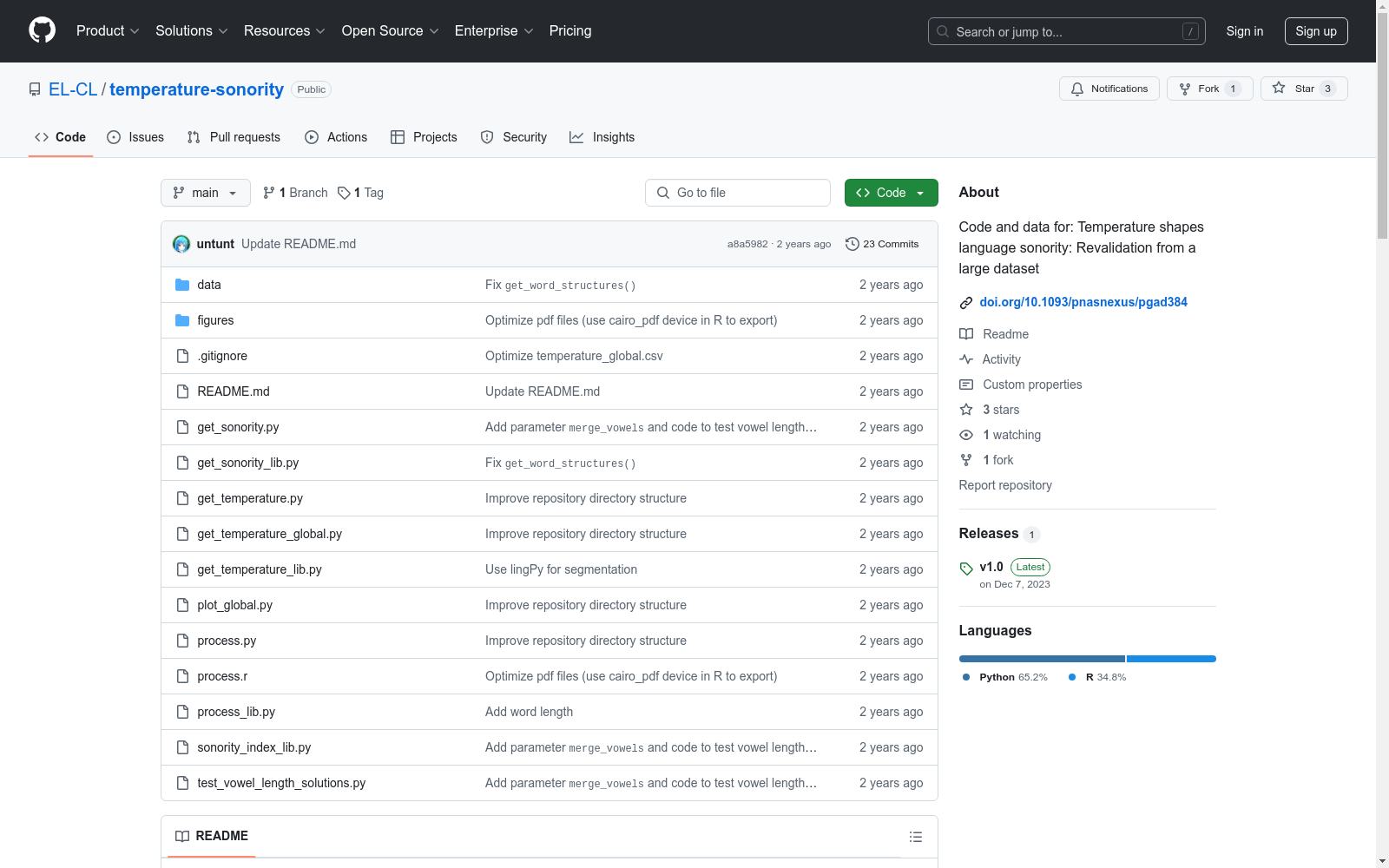Click the file icon for .gitignore
Viewport: 1389px width, 868px height.
pos(182,356)
